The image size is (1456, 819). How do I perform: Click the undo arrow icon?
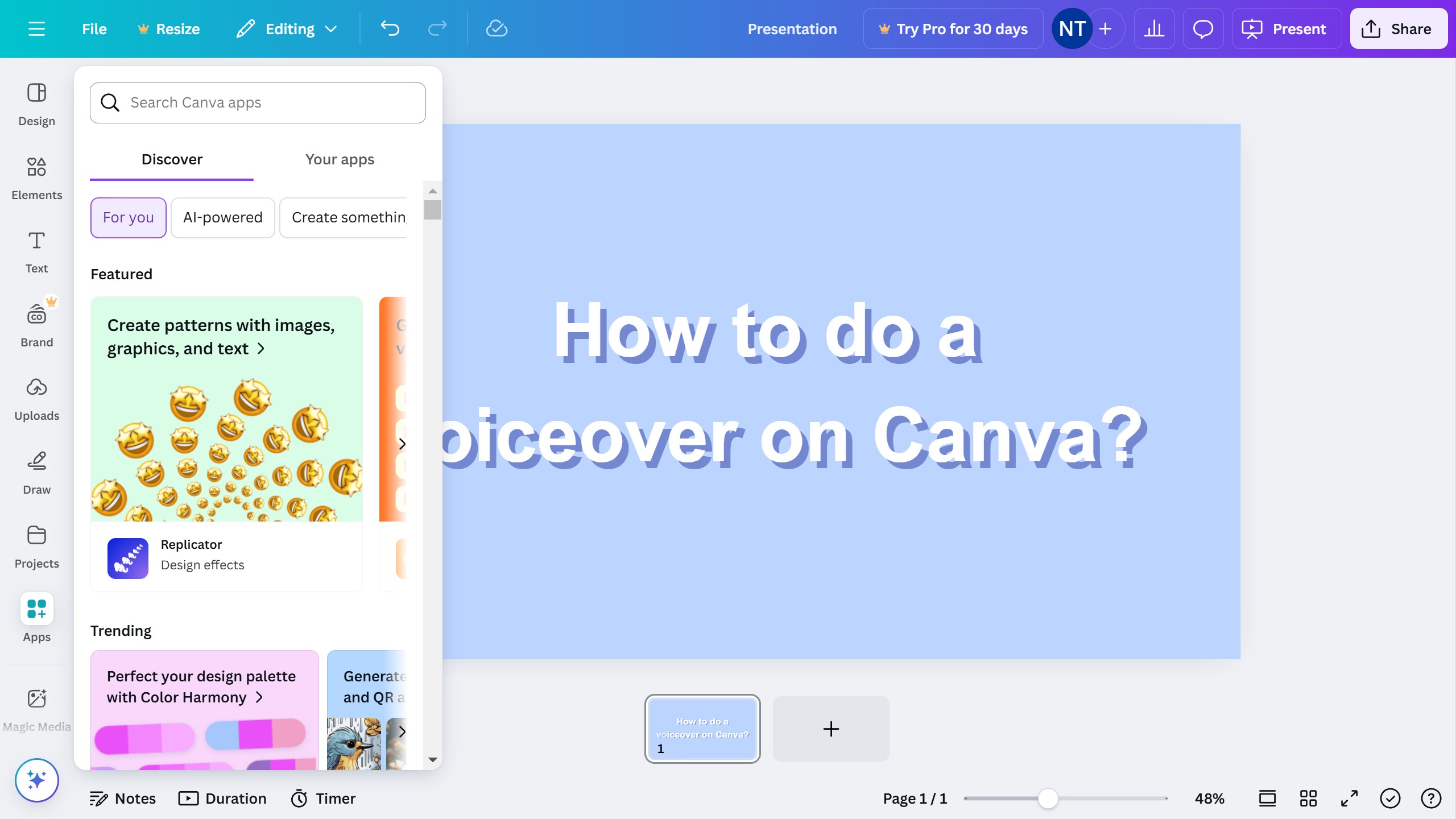(x=390, y=28)
